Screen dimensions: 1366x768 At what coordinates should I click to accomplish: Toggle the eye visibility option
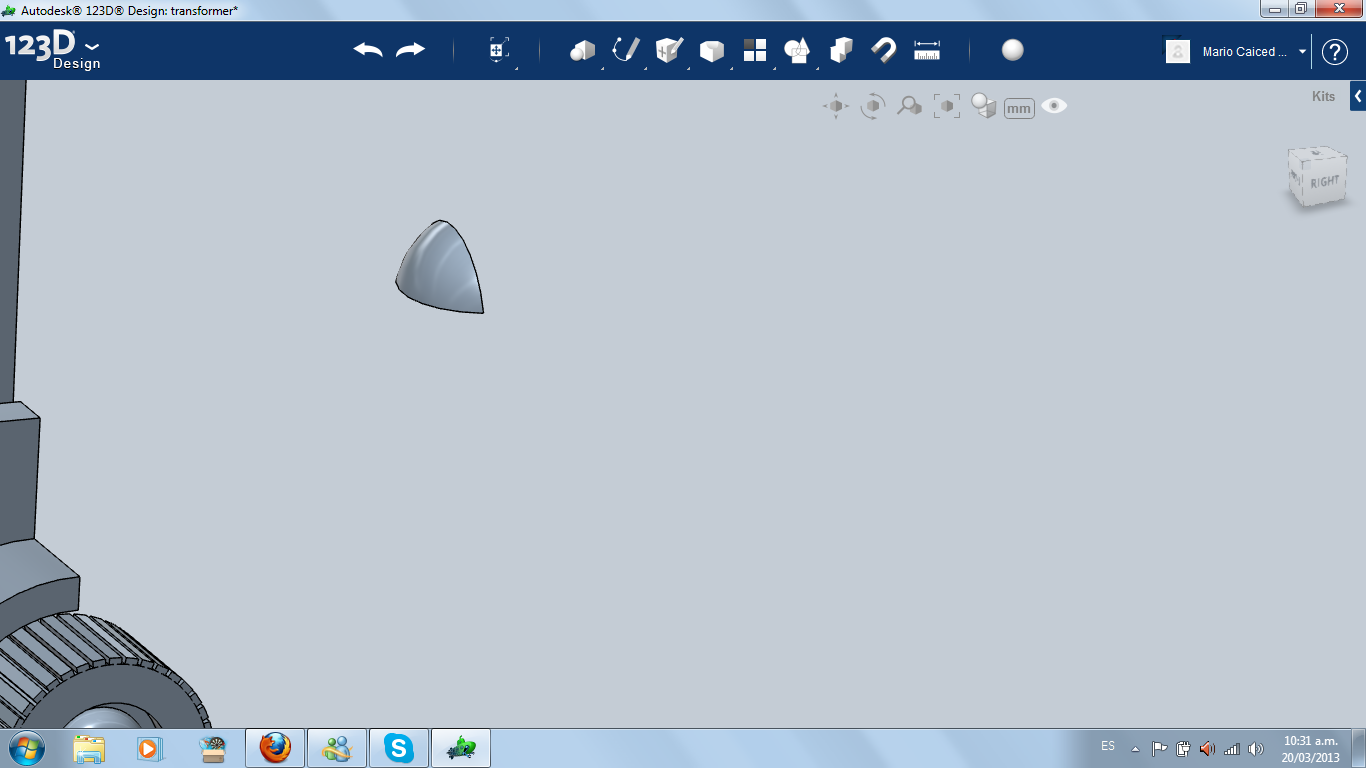point(1054,106)
